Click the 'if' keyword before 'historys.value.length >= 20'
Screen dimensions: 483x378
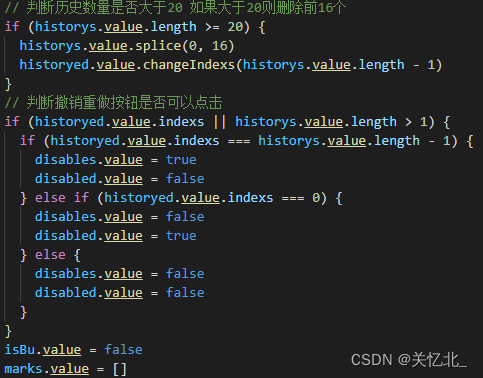click(x=12, y=27)
